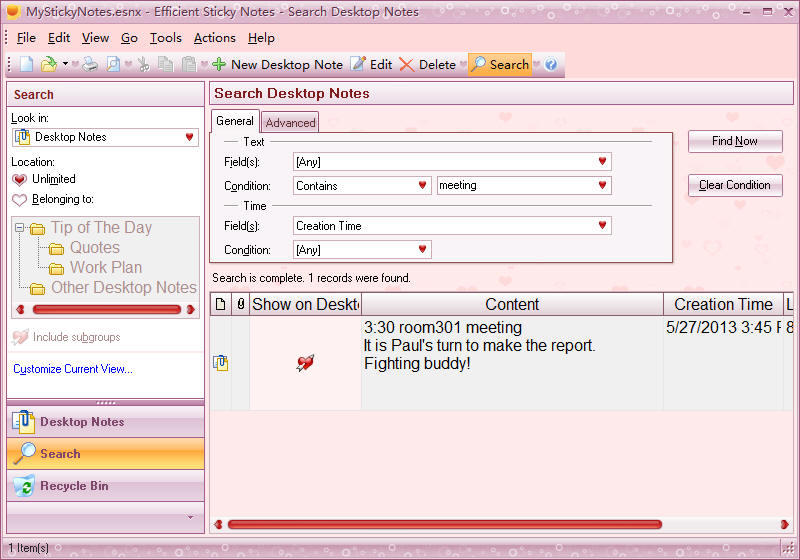Viewport: 800px width, 560px height.
Task: Click the Help question mark icon
Action: click(x=551, y=65)
